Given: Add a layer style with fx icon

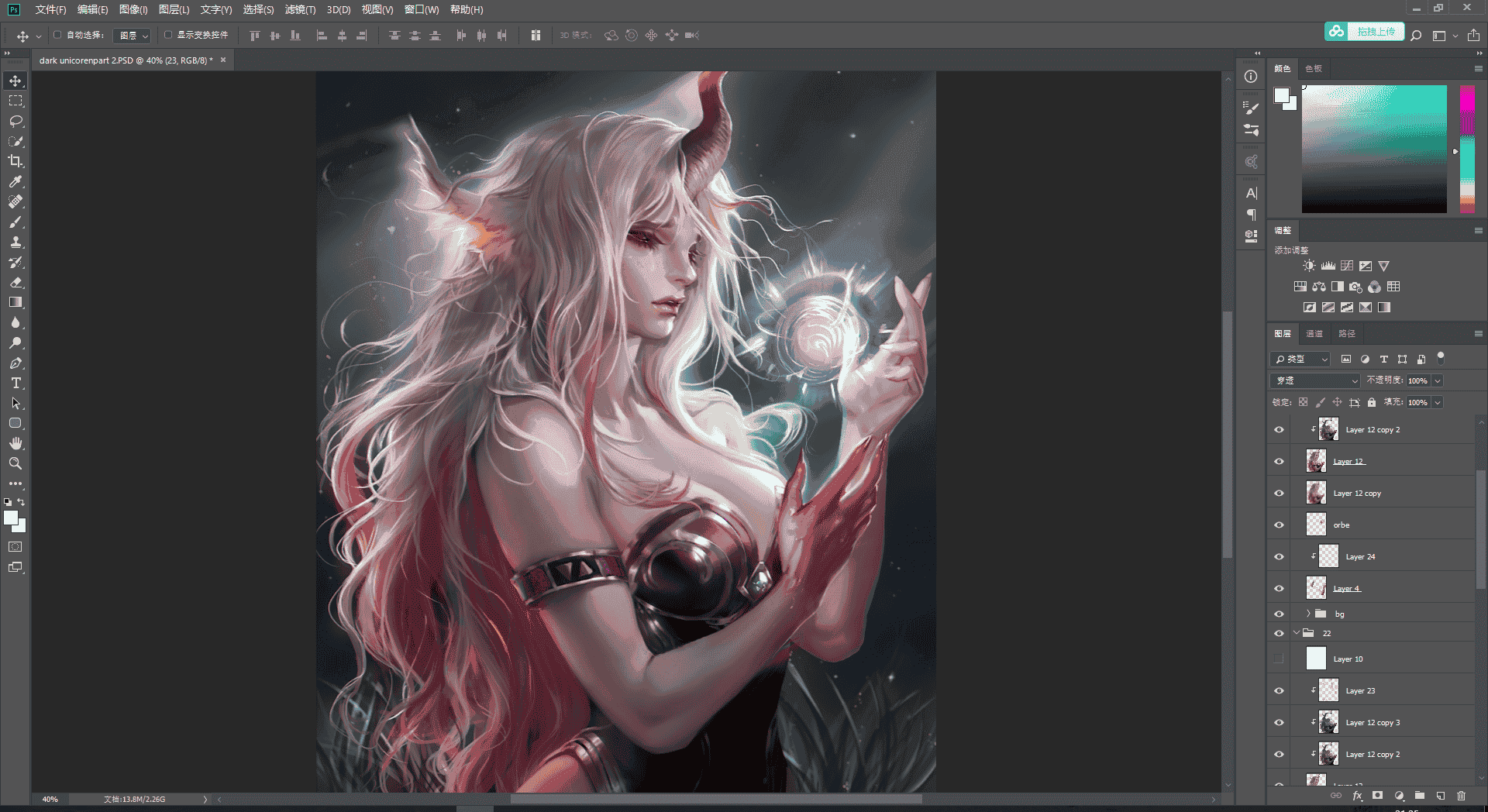Looking at the screenshot, I should coord(1357,796).
